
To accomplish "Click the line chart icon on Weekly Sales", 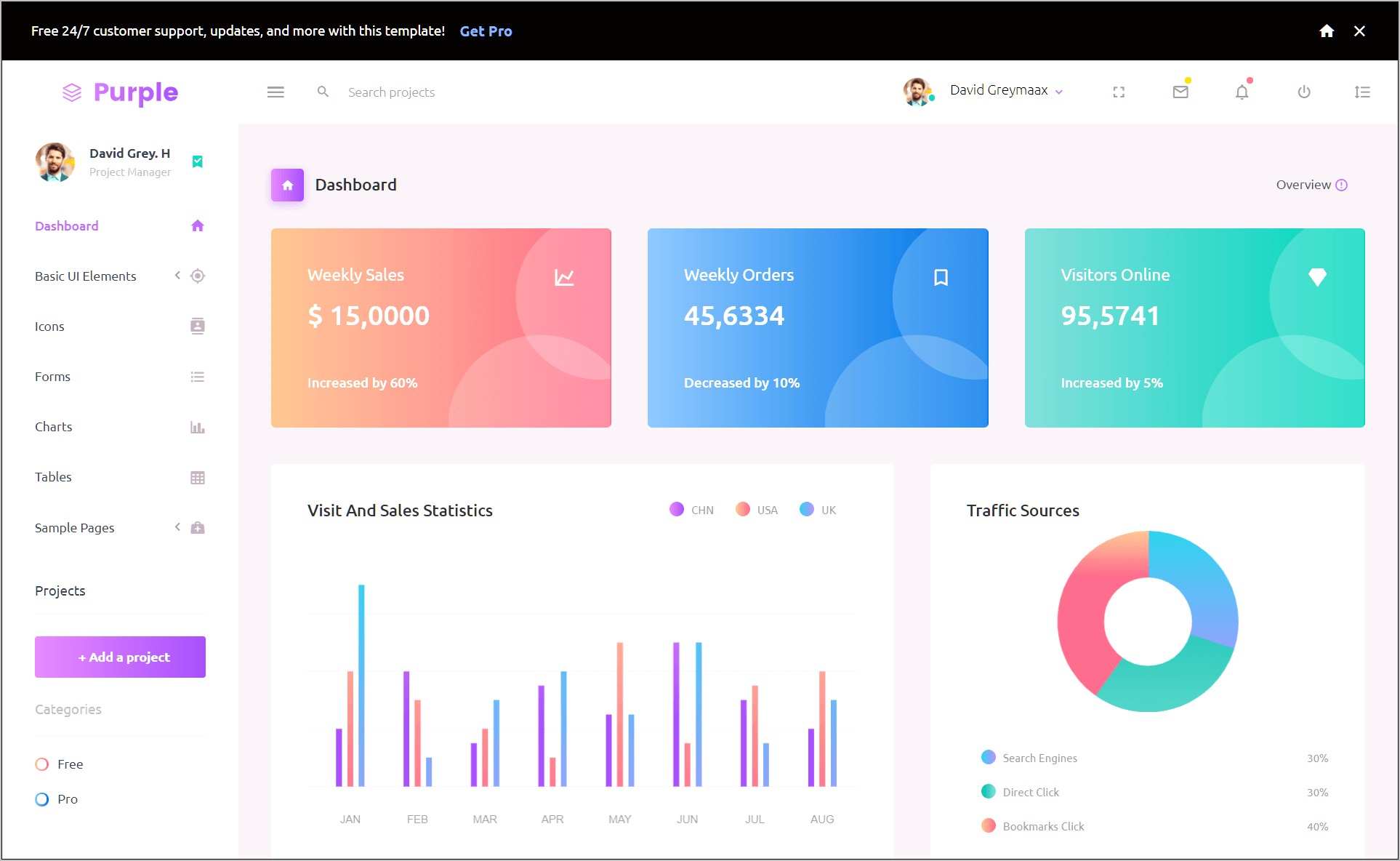I will (564, 277).
